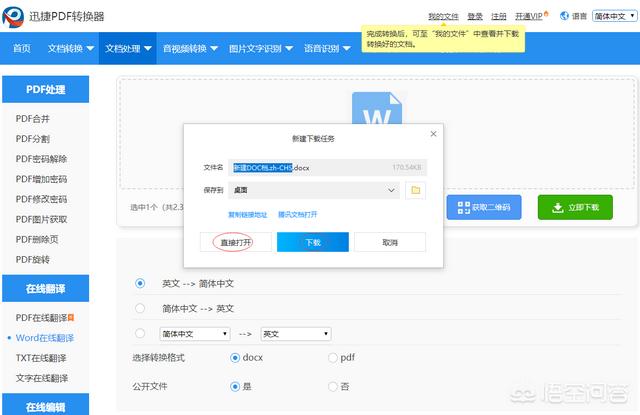Open PDF密码解除 in the sidebar

(x=41, y=159)
